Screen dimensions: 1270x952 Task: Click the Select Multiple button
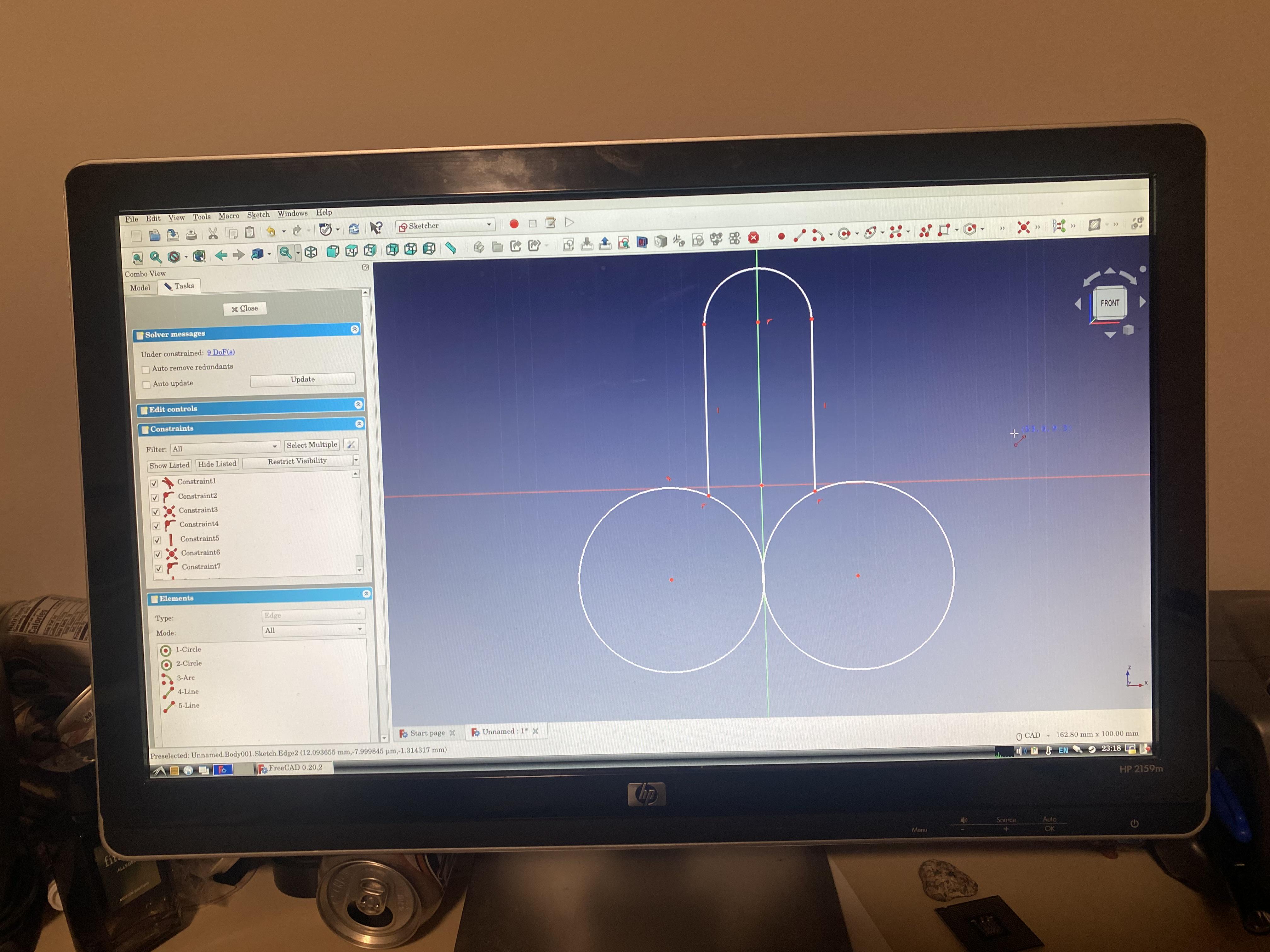[312, 445]
